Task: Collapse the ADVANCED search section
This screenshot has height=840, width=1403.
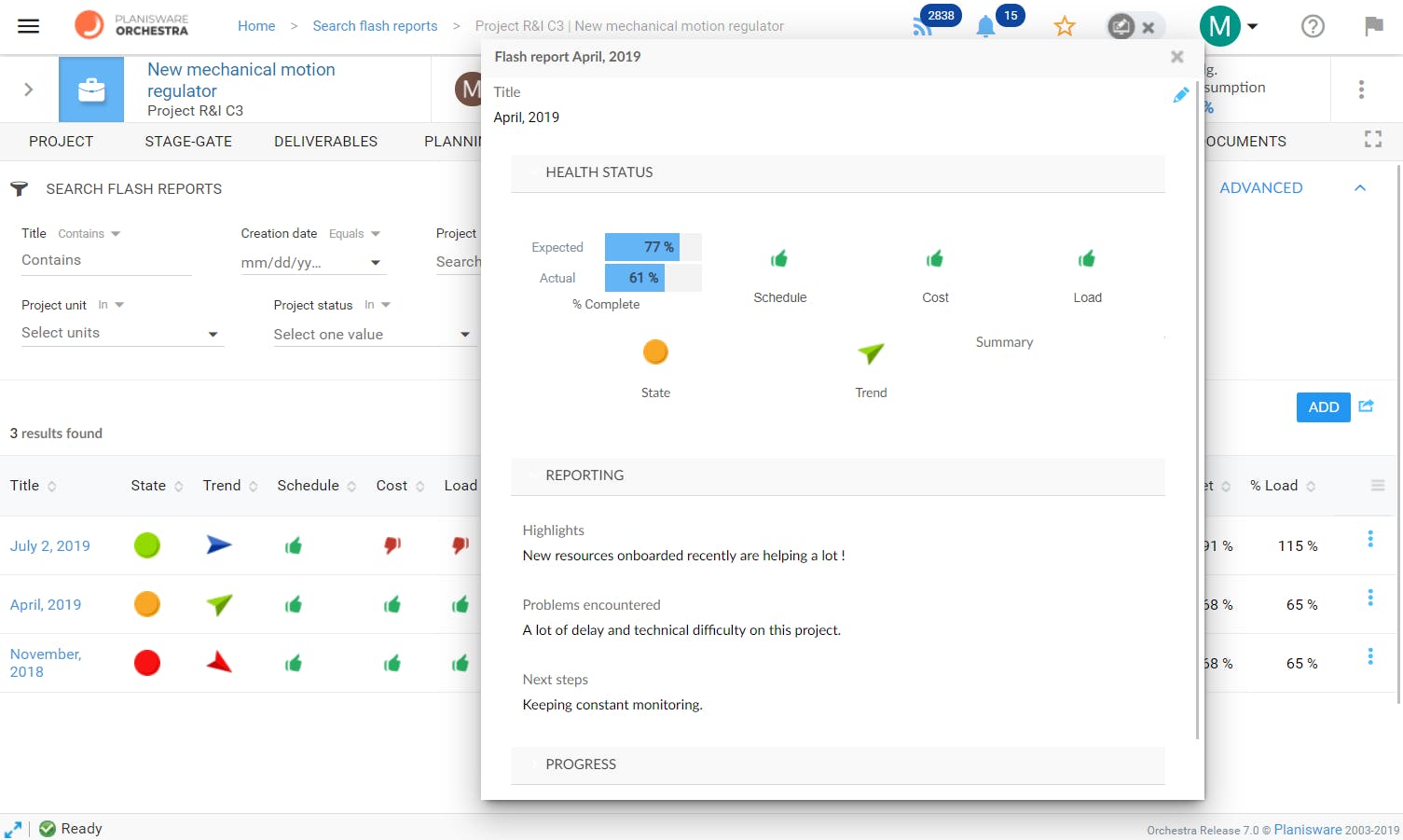Action: tap(1360, 188)
